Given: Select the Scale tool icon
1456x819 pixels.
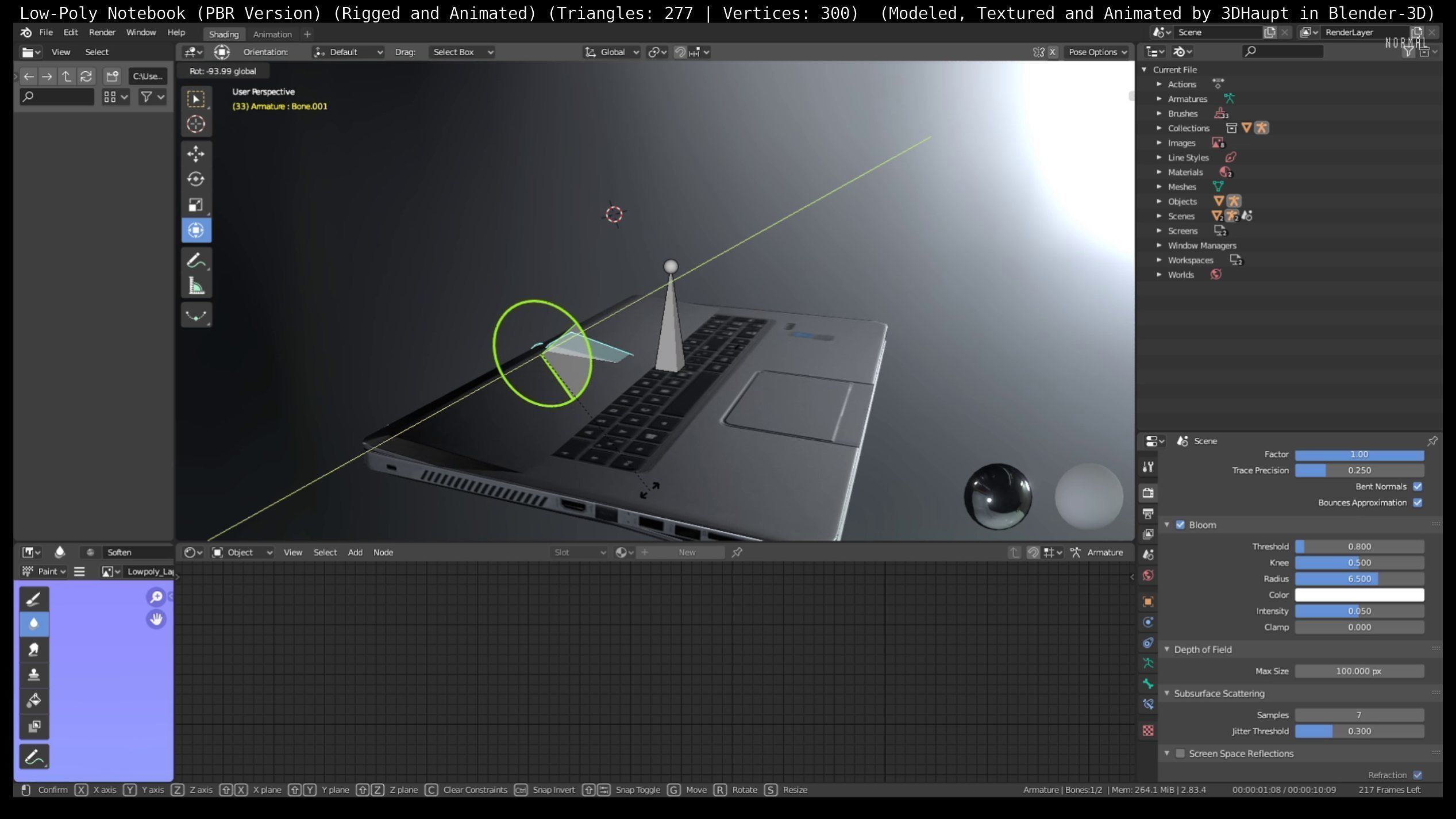Looking at the screenshot, I should point(196,205).
